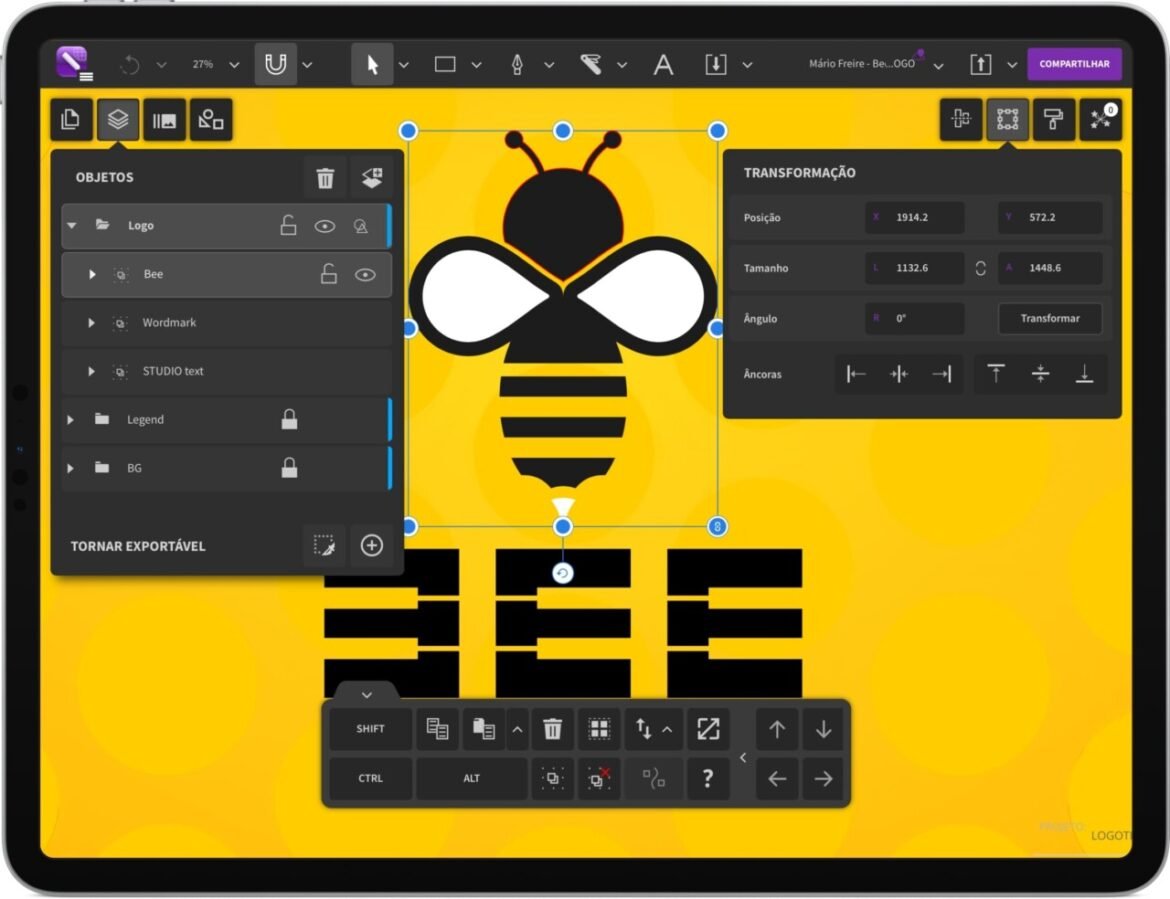Toggle lock on the Logo layer
The width and height of the screenshot is (1170, 899).
[288, 225]
